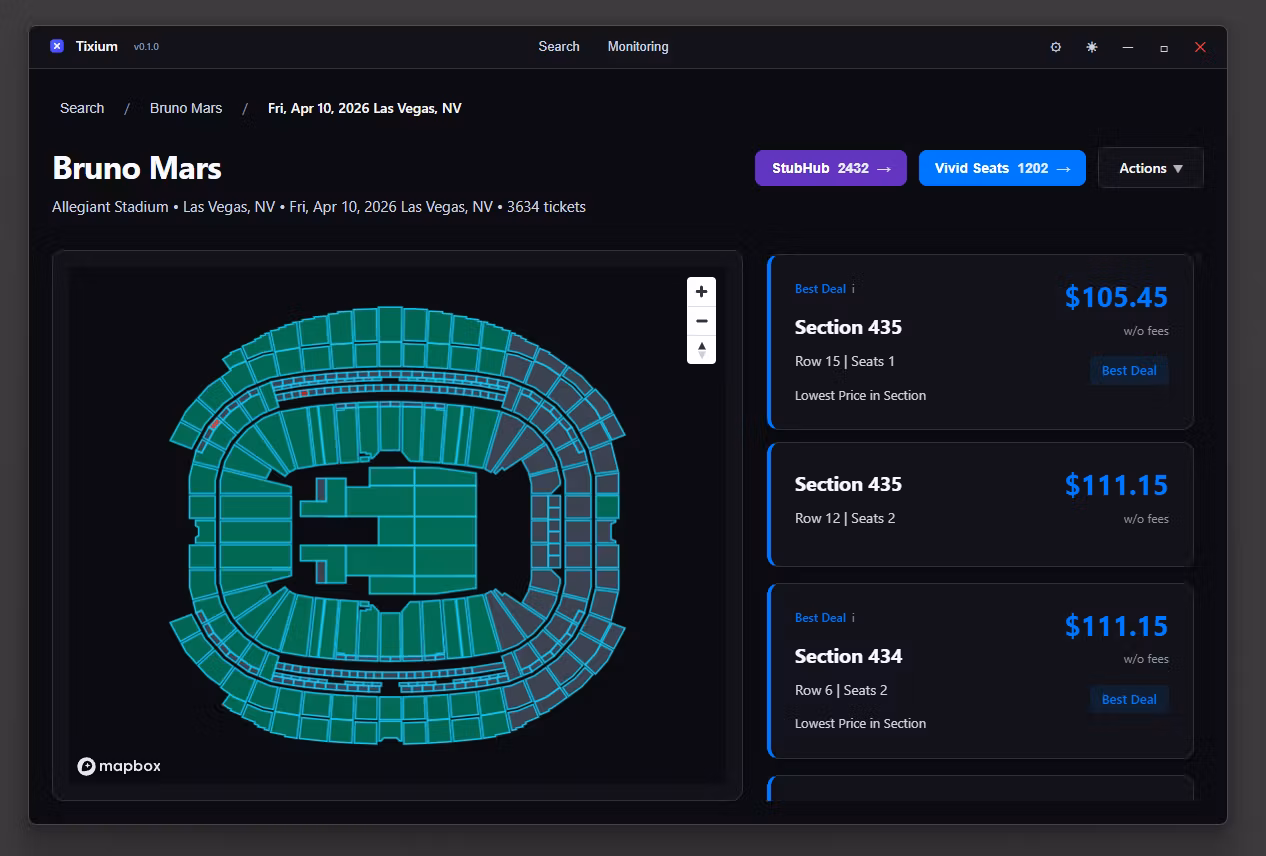1266x856 pixels.
Task: Zoom out on the stadium map
Action: point(701,321)
